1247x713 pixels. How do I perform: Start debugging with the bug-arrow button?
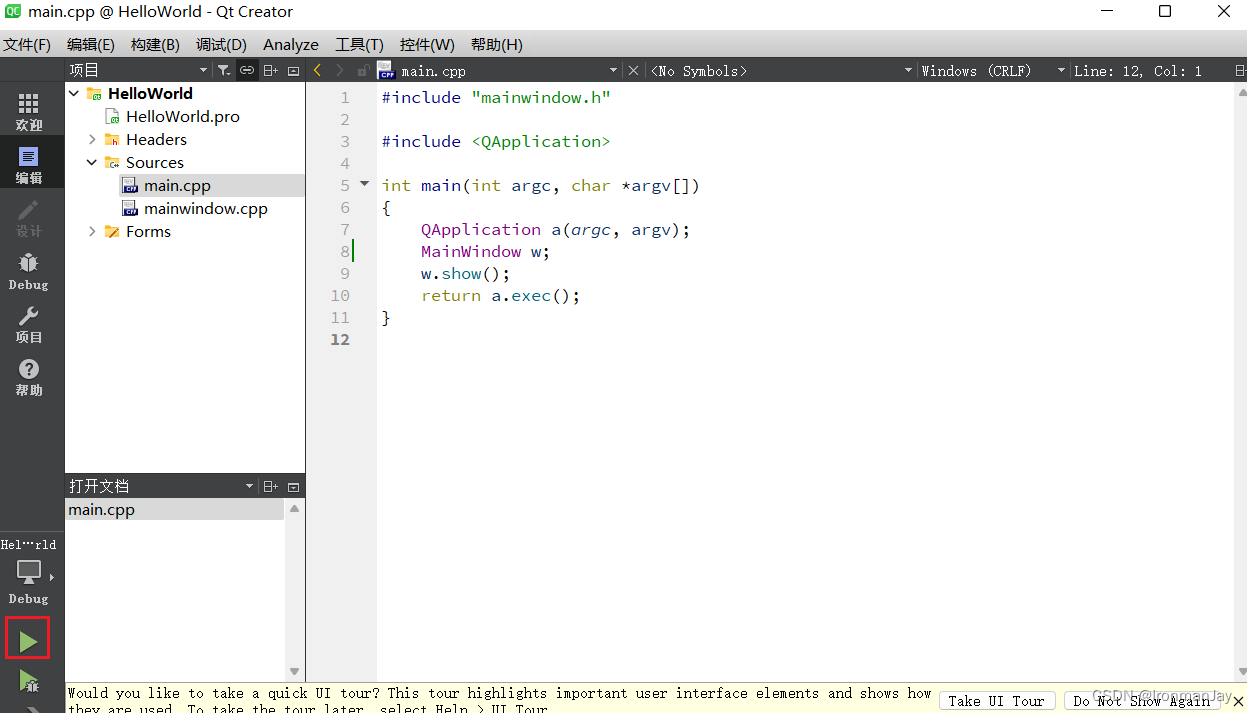[28, 683]
